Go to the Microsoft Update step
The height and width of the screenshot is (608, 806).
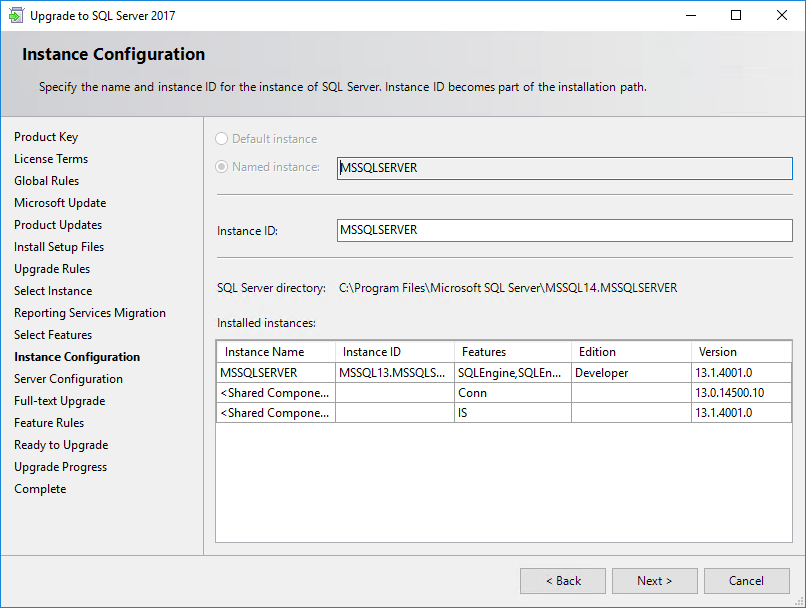click(60, 203)
